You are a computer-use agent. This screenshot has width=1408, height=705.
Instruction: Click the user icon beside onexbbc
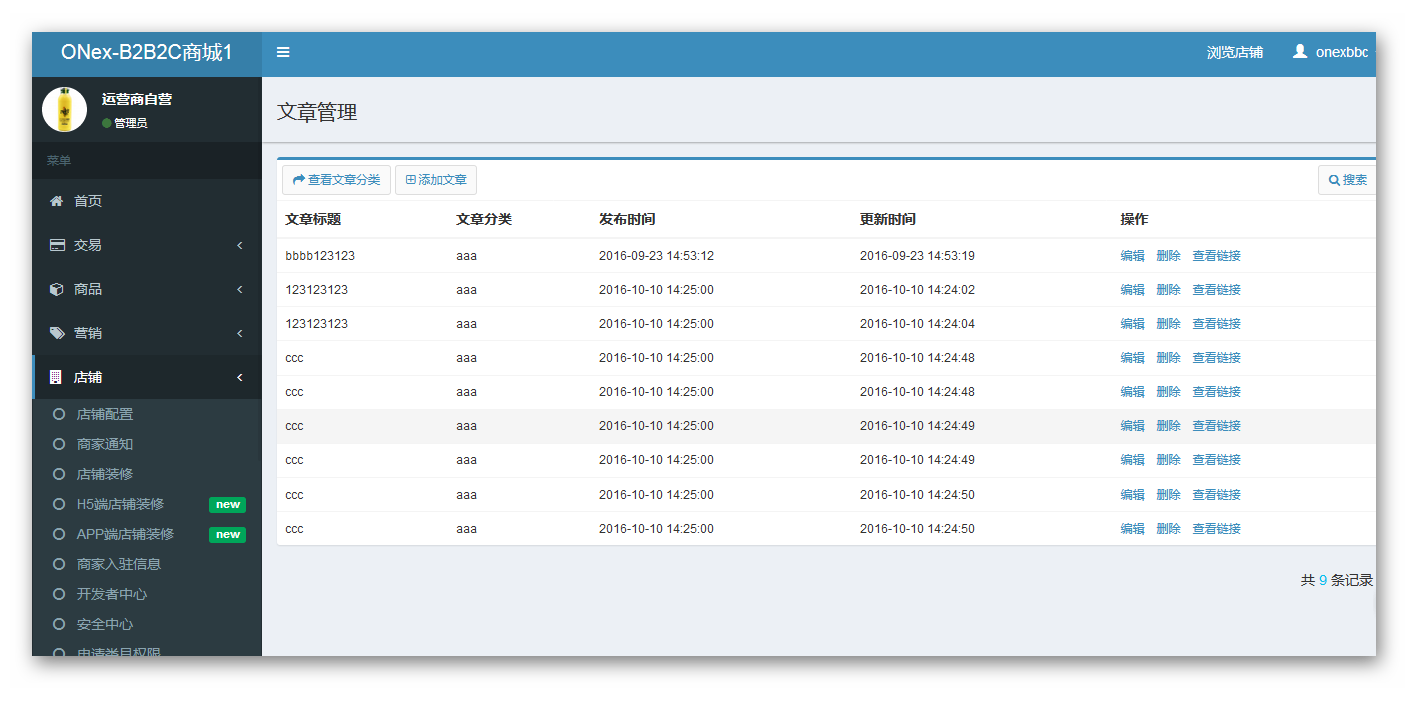pyautogui.click(x=1299, y=51)
